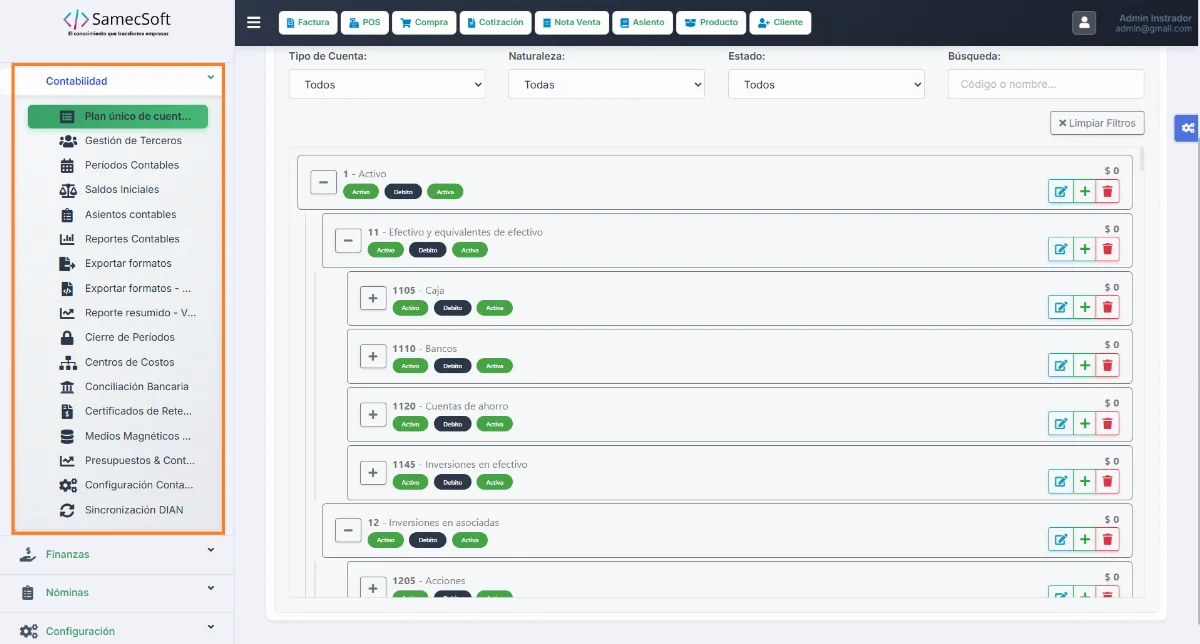Add sub-account under 11 - Efectivo y equivalentes
This screenshot has width=1200, height=644.
point(1084,249)
